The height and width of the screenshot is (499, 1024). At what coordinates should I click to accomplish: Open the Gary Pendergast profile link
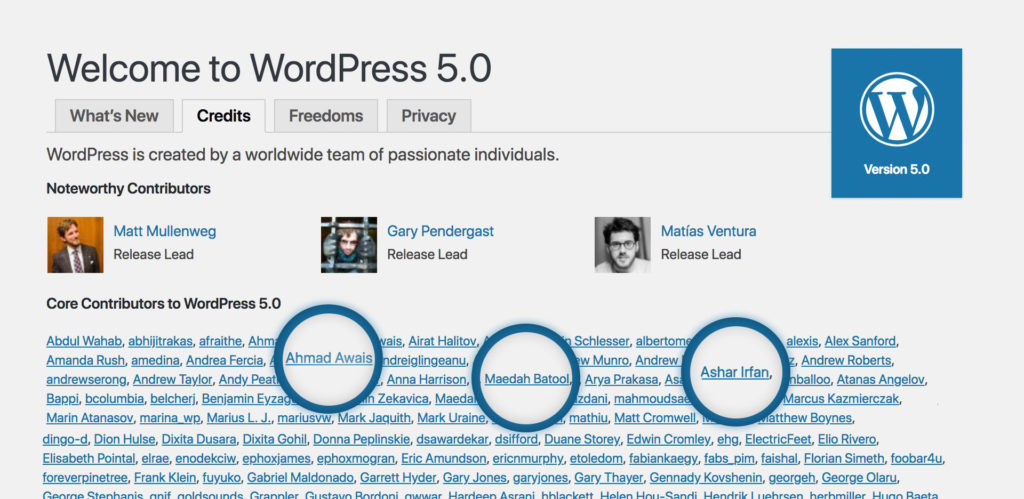440,231
